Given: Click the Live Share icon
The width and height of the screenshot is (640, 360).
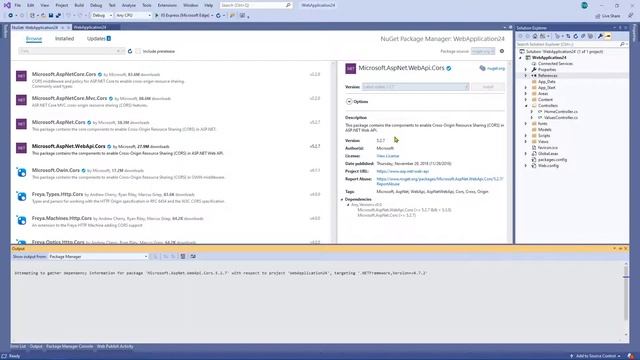Looking at the screenshot, I should click(x=598, y=16).
